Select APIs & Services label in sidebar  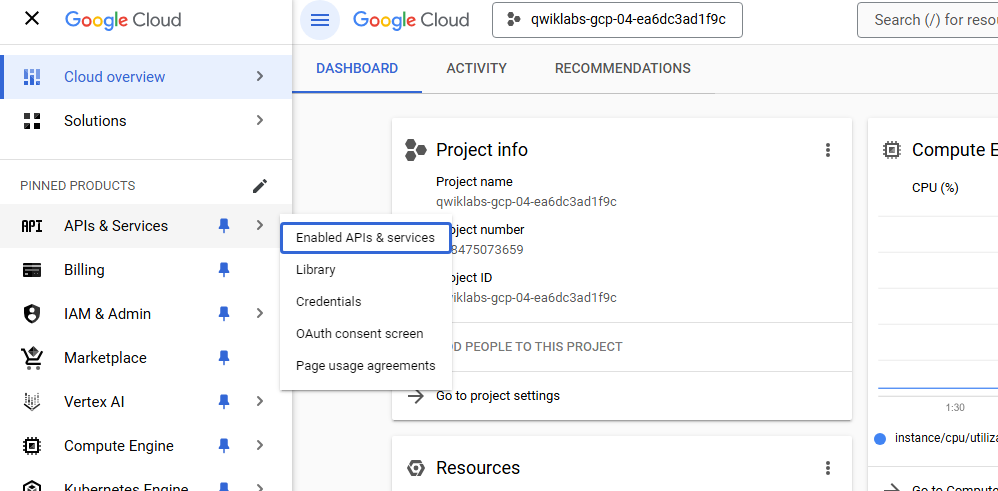[116, 226]
